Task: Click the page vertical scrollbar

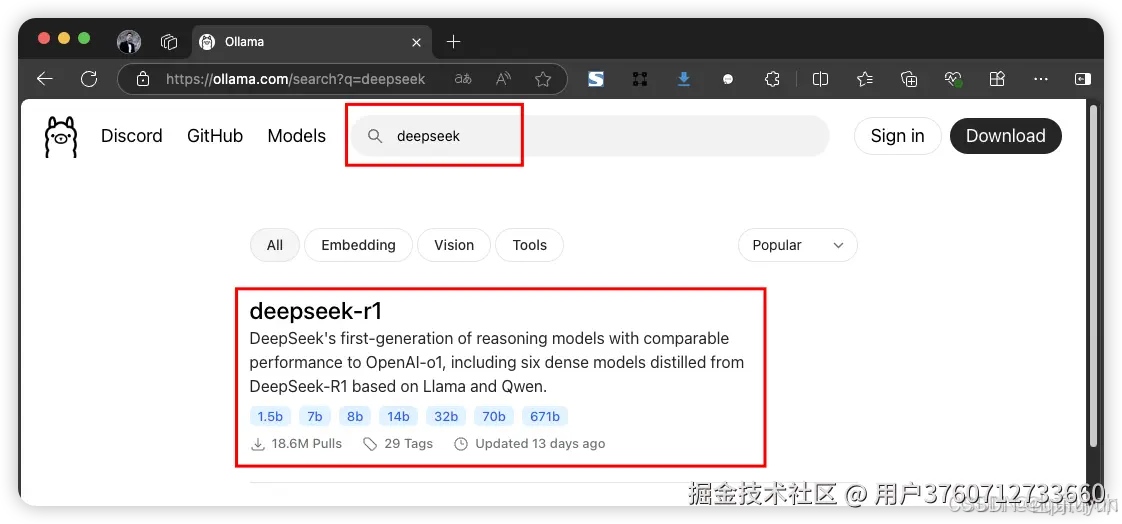Action: tap(1093, 276)
